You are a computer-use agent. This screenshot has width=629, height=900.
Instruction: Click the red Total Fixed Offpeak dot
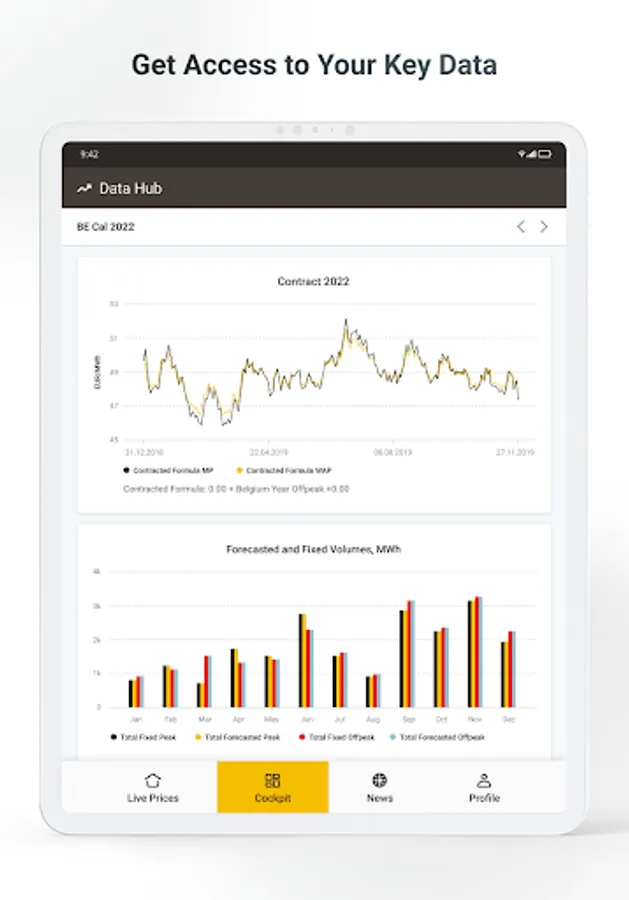(302, 737)
